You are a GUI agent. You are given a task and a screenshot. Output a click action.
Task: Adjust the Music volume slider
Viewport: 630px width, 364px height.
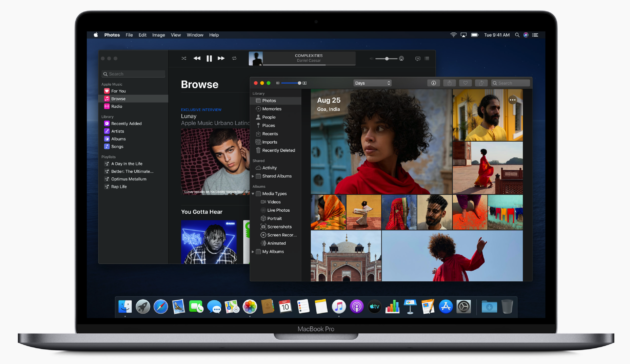(x=387, y=59)
